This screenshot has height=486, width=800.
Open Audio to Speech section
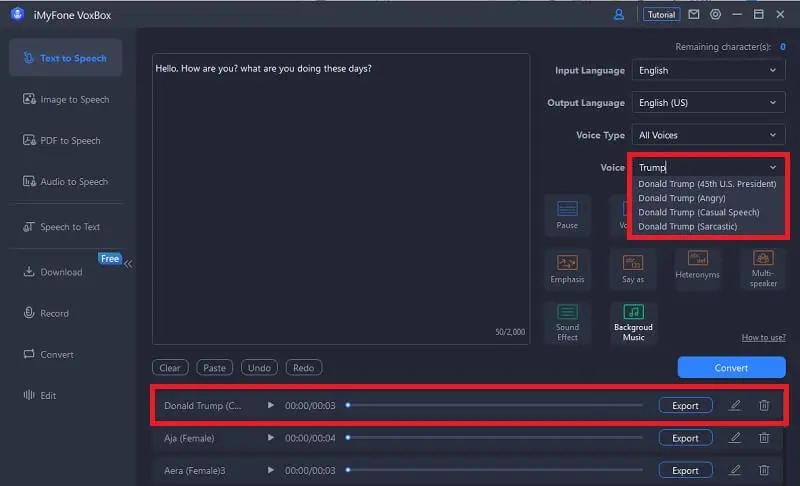point(65,182)
